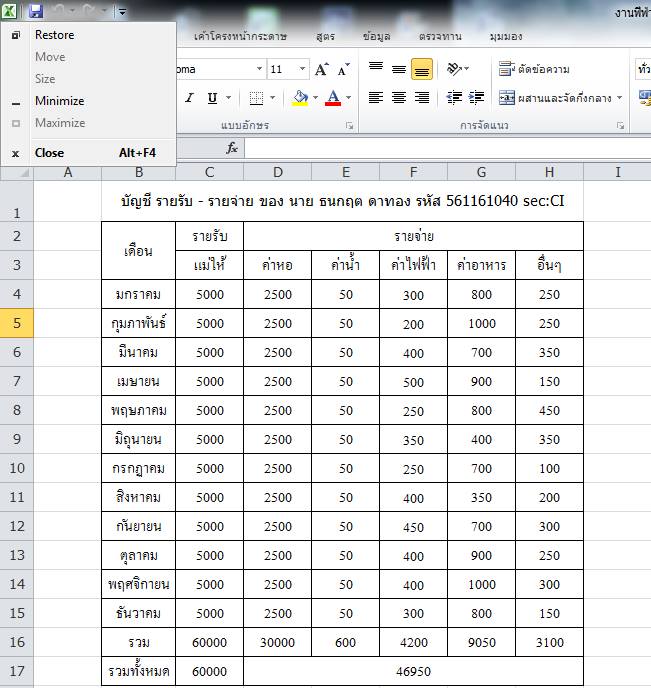Viewport: 651px width, 688px height.
Task: Click the 9050 total cell
Action: coord(481,642)
